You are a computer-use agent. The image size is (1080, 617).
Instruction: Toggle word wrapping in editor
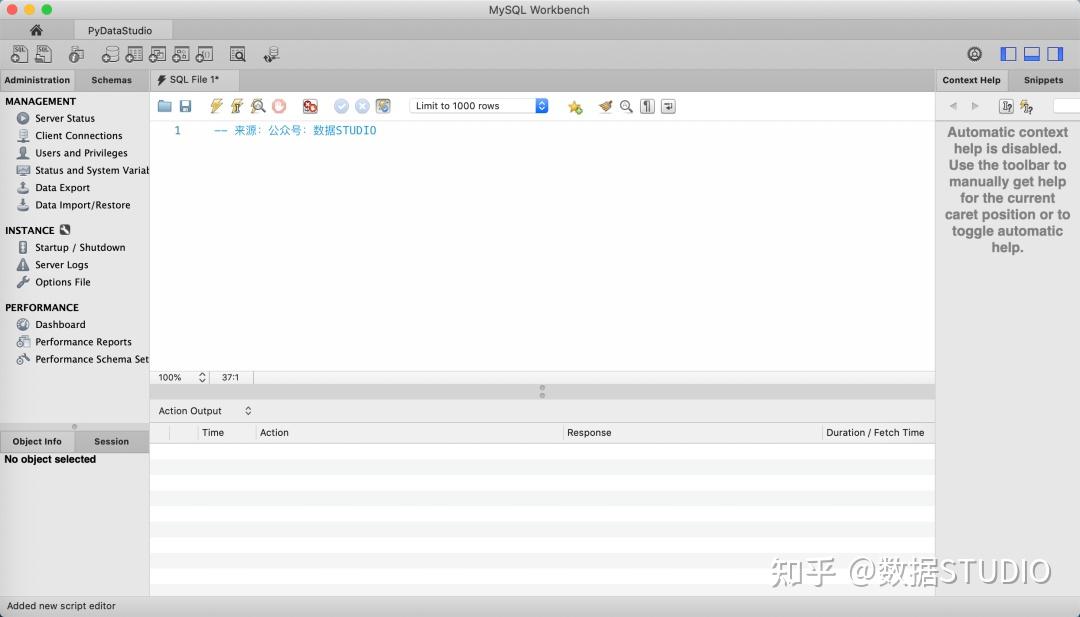[x=668, y=106]
